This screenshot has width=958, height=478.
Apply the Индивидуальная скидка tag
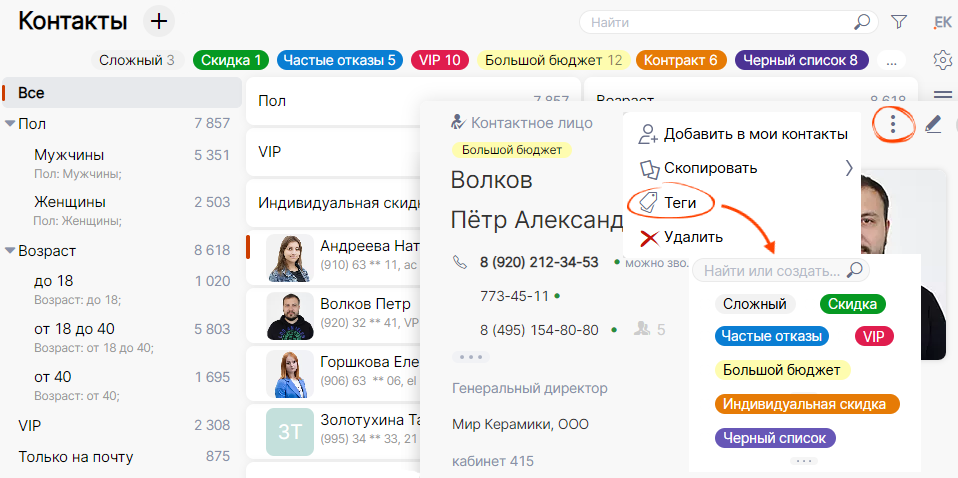(807, 404)
